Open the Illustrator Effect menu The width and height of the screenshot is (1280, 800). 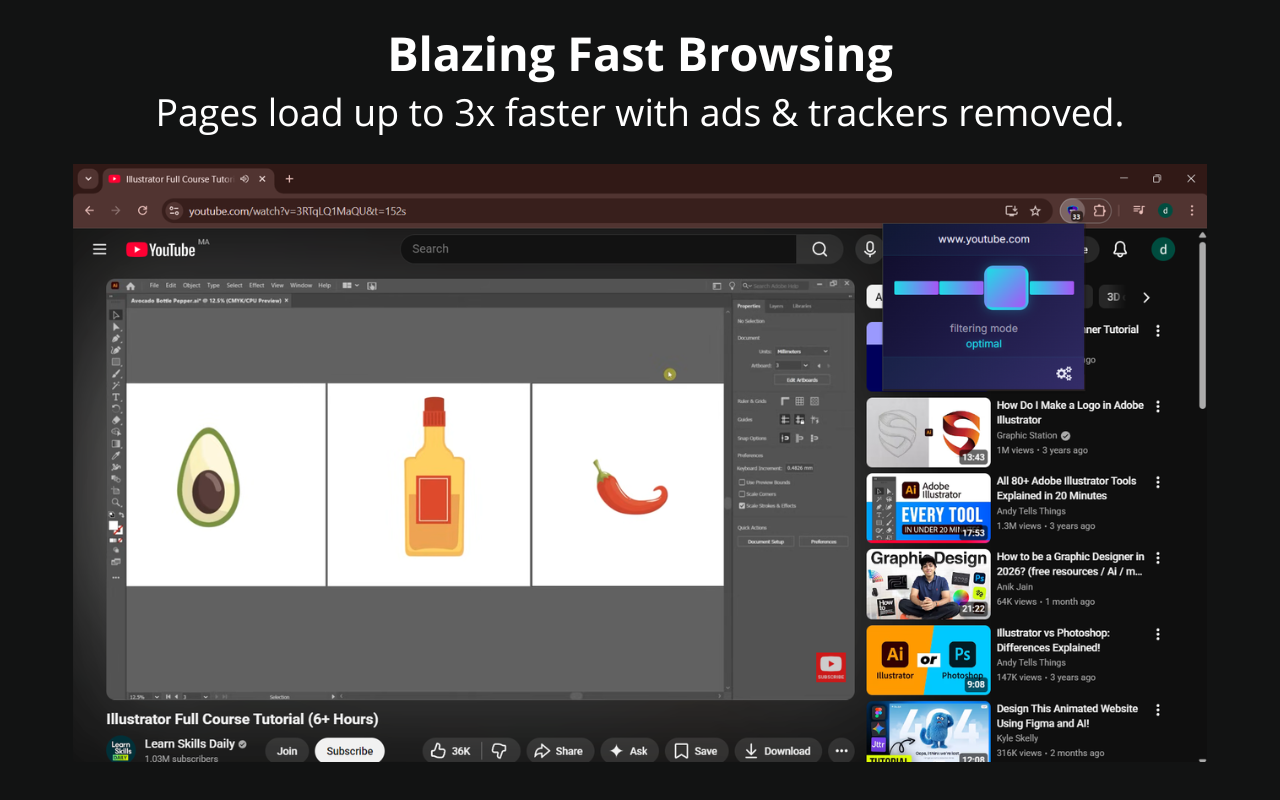coord(257,285)
